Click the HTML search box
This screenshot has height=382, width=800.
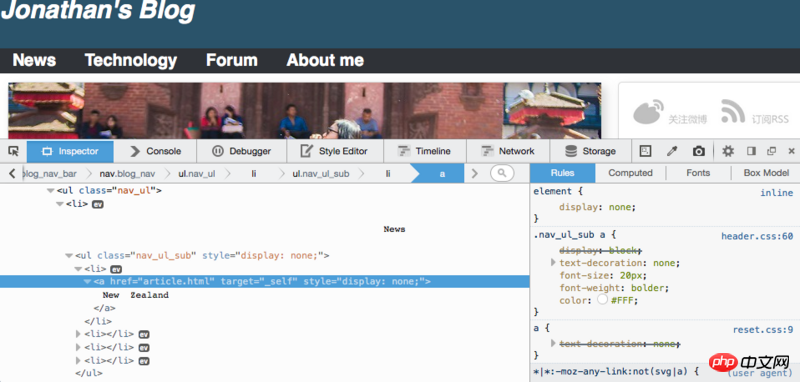coord(502,173)
